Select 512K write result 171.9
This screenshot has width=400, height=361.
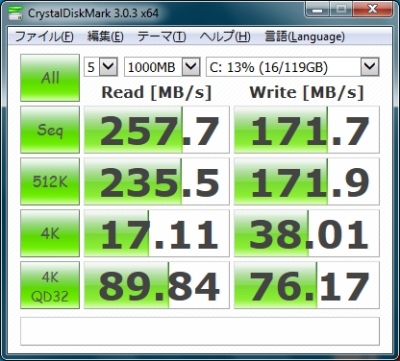307,181
